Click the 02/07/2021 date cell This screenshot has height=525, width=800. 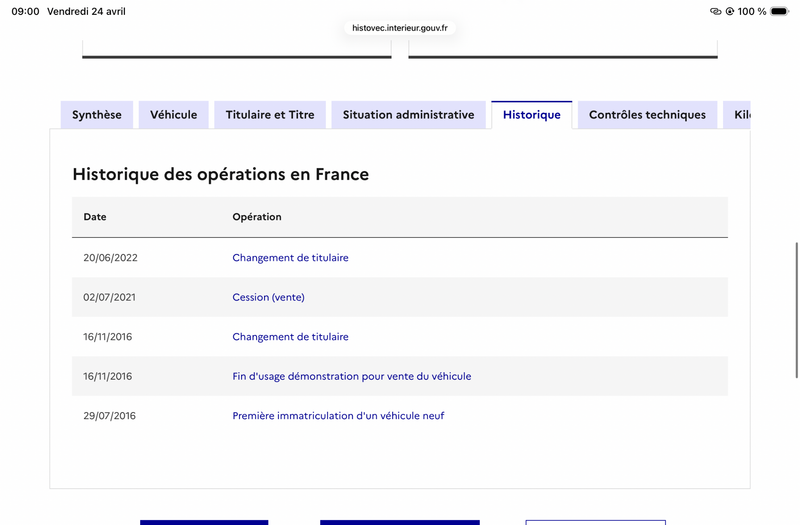pyautogui.click(x=110, y=297)
